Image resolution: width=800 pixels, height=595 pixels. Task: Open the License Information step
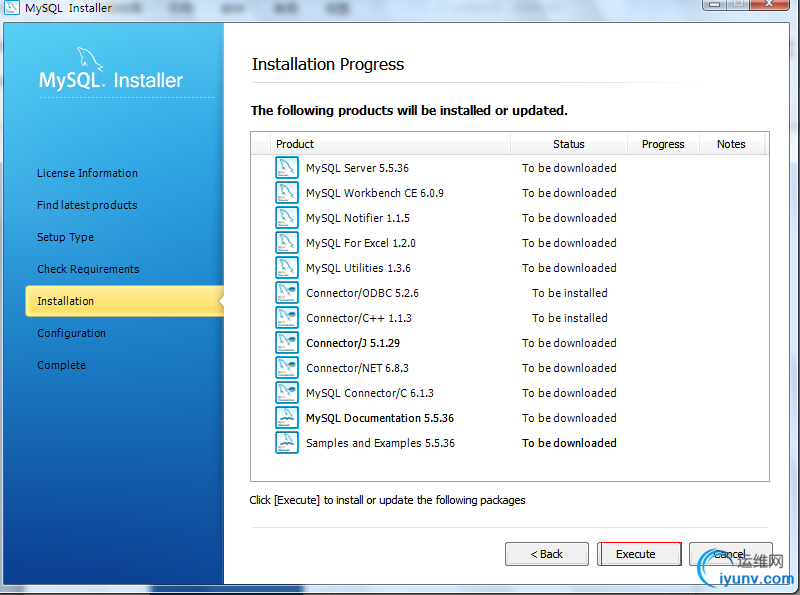[x=87, y=173]
